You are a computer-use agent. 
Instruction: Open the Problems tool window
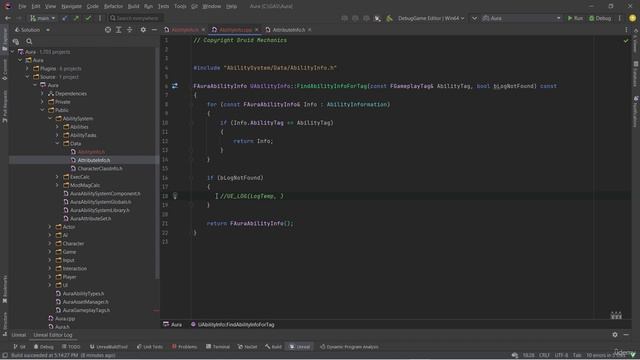(x=184, y=347)
